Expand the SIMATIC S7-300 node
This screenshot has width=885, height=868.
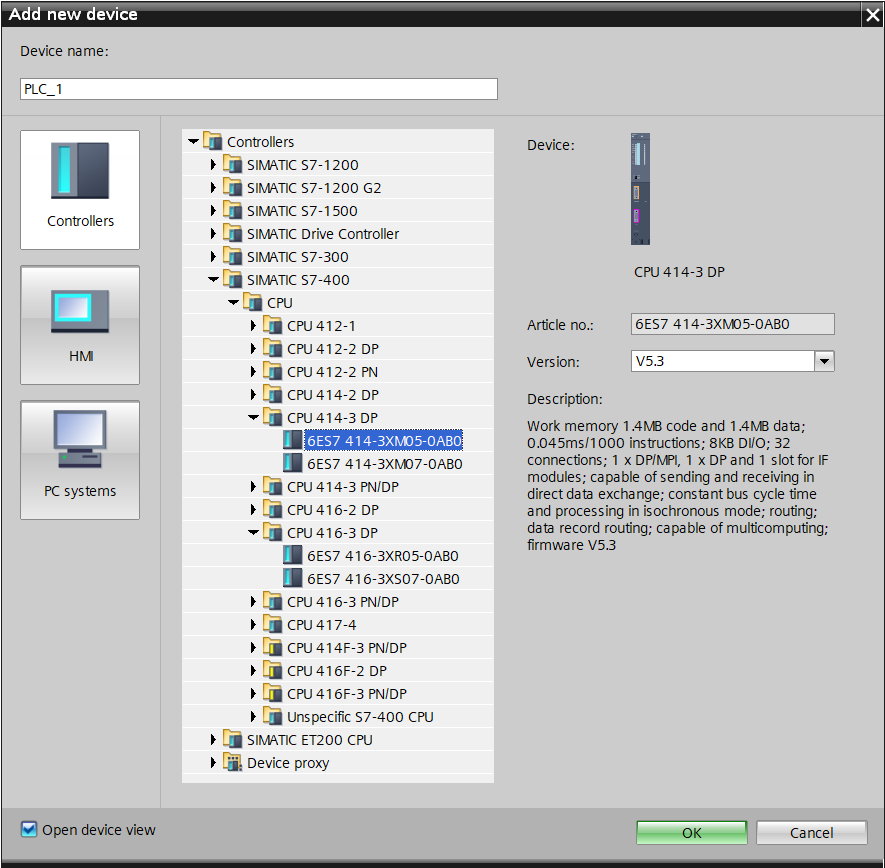(x=213, y=257)
